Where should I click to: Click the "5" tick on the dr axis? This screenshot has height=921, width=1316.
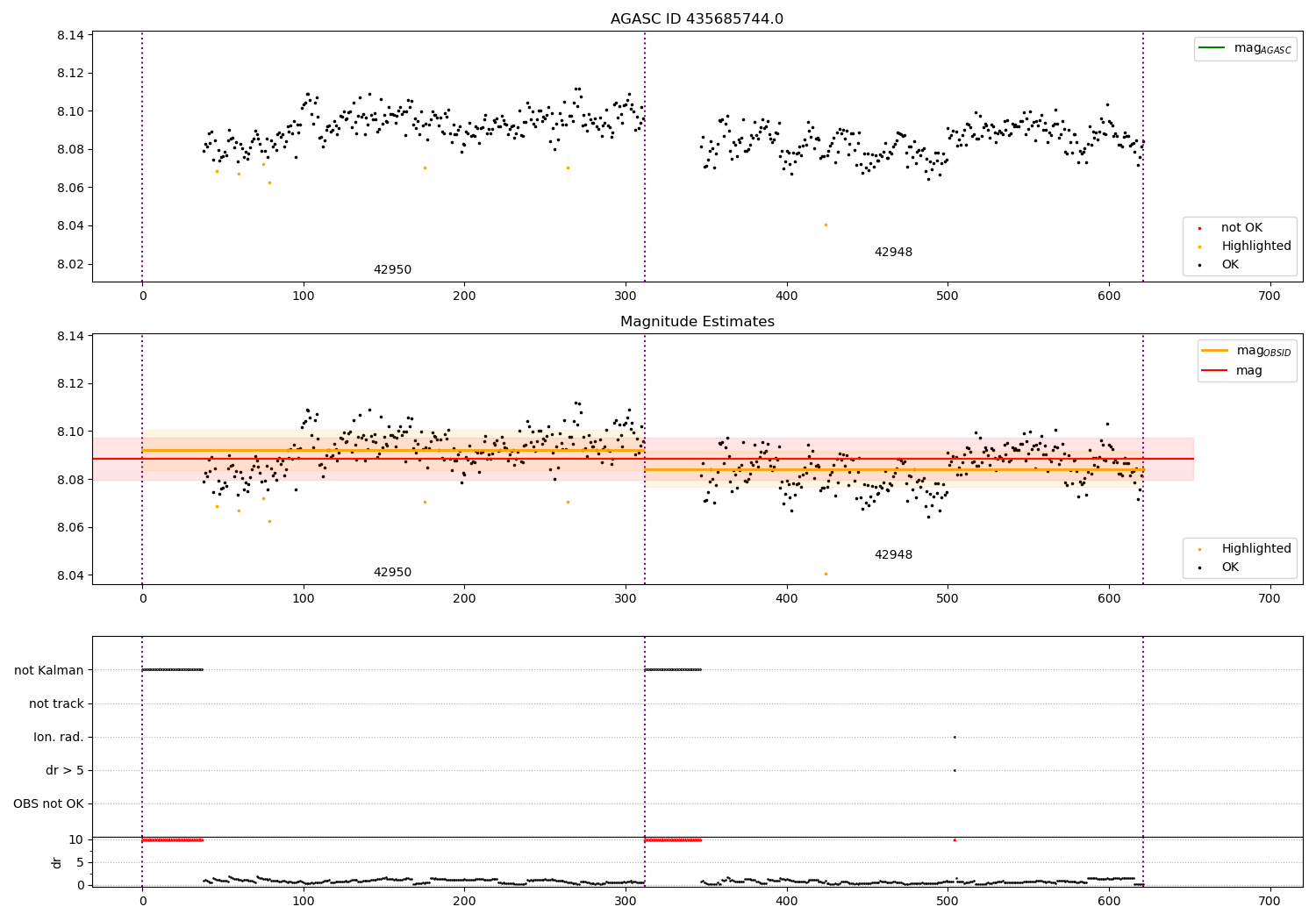click(81, 863)
